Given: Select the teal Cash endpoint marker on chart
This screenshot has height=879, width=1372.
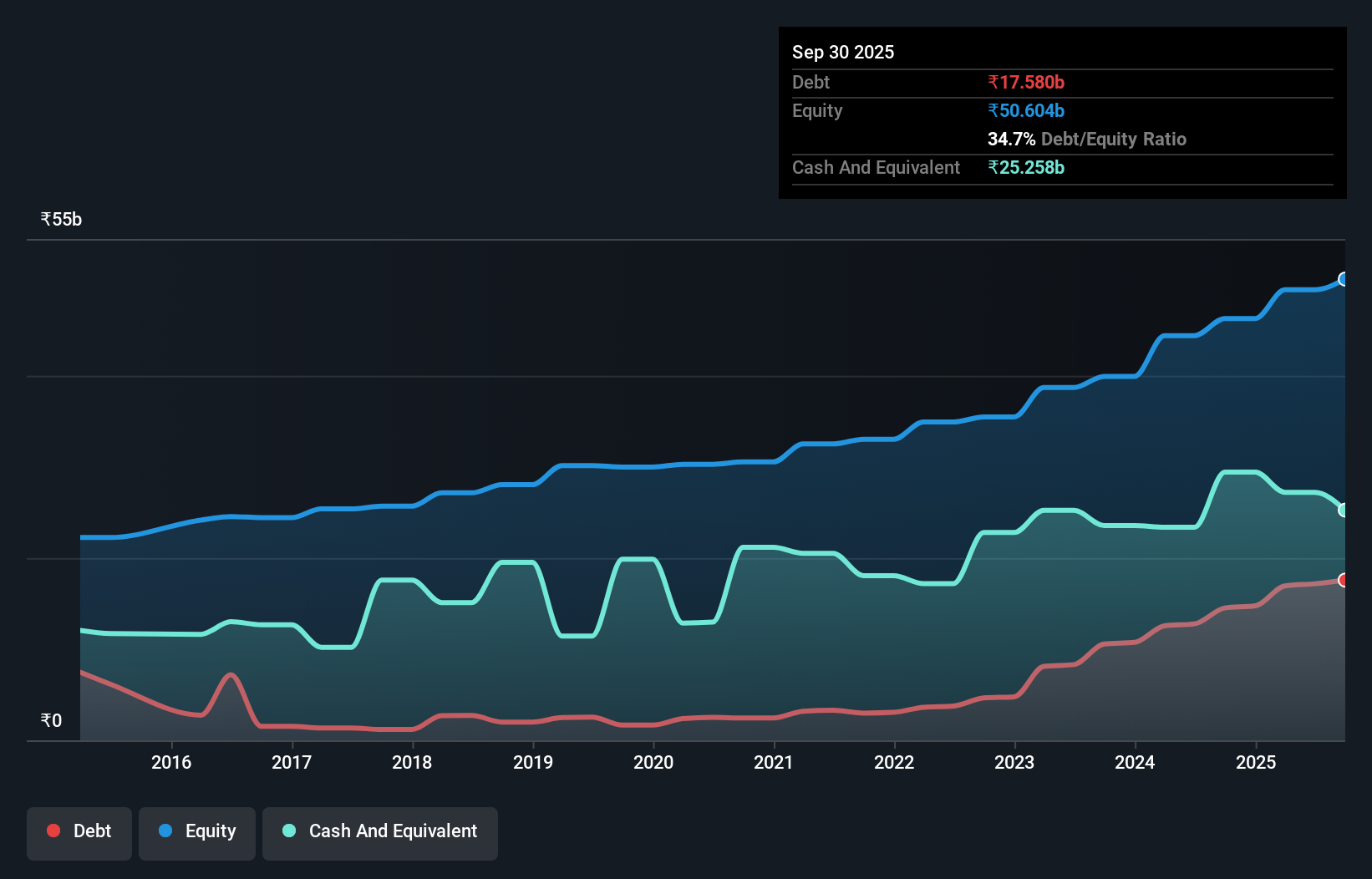Looking at the screenshot, I should point(1344,510).
